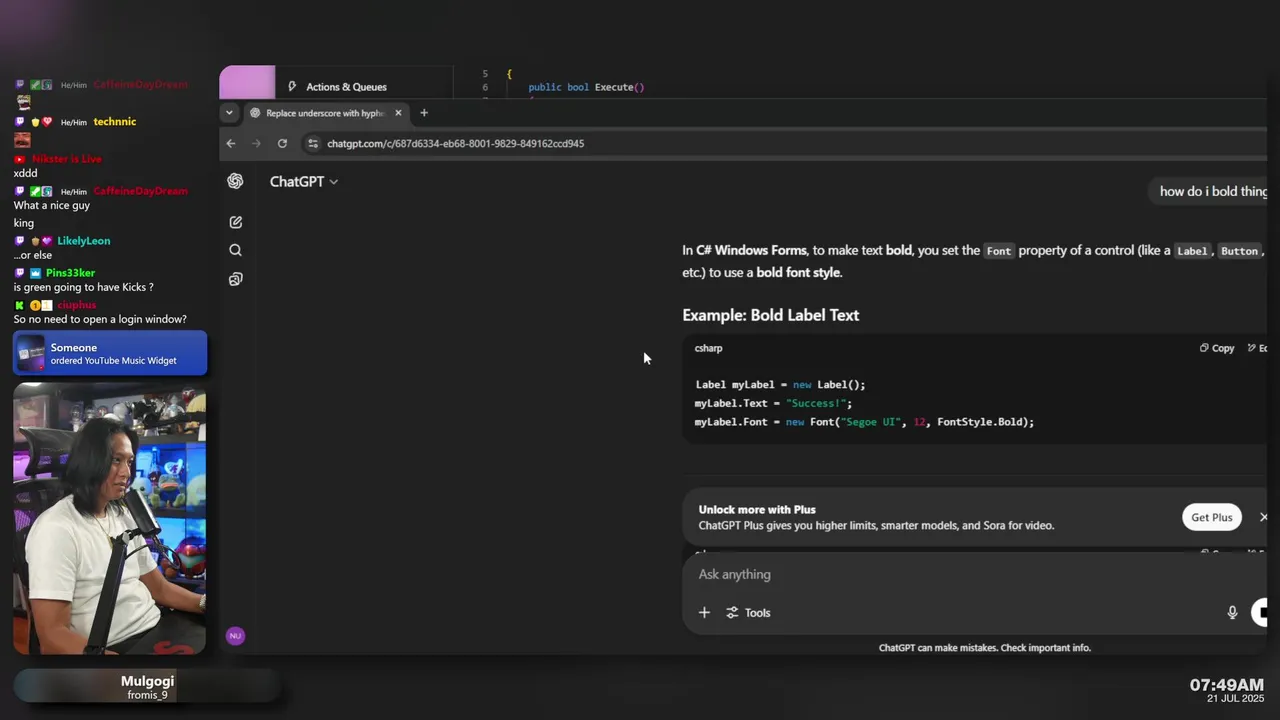
Task: Open the Tools menu in composer
Action: point(748,612)
